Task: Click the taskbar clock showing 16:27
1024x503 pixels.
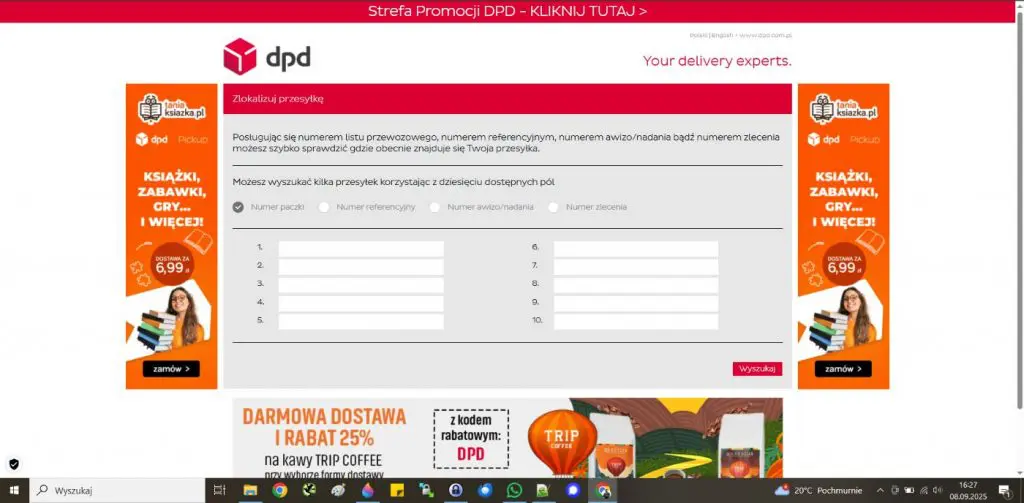Action: click(x=968, y=490)
